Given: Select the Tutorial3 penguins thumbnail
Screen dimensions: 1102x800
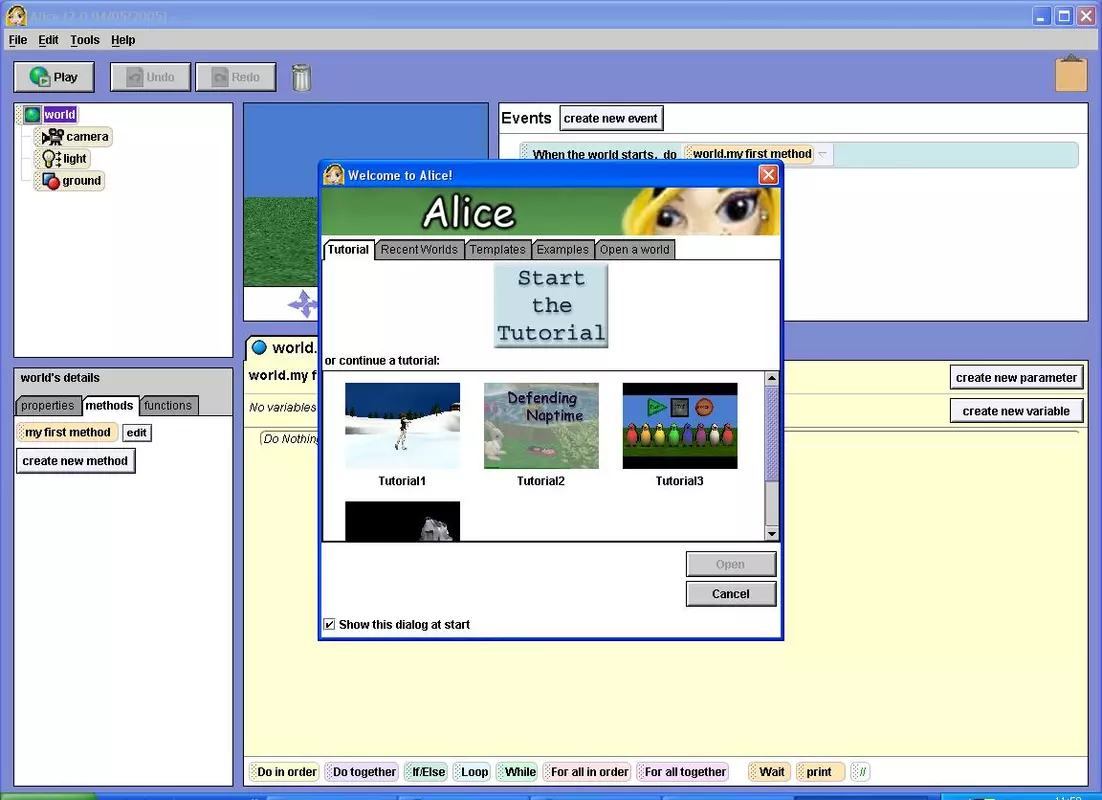Looking at the screenshot, I should pos(680,426).
